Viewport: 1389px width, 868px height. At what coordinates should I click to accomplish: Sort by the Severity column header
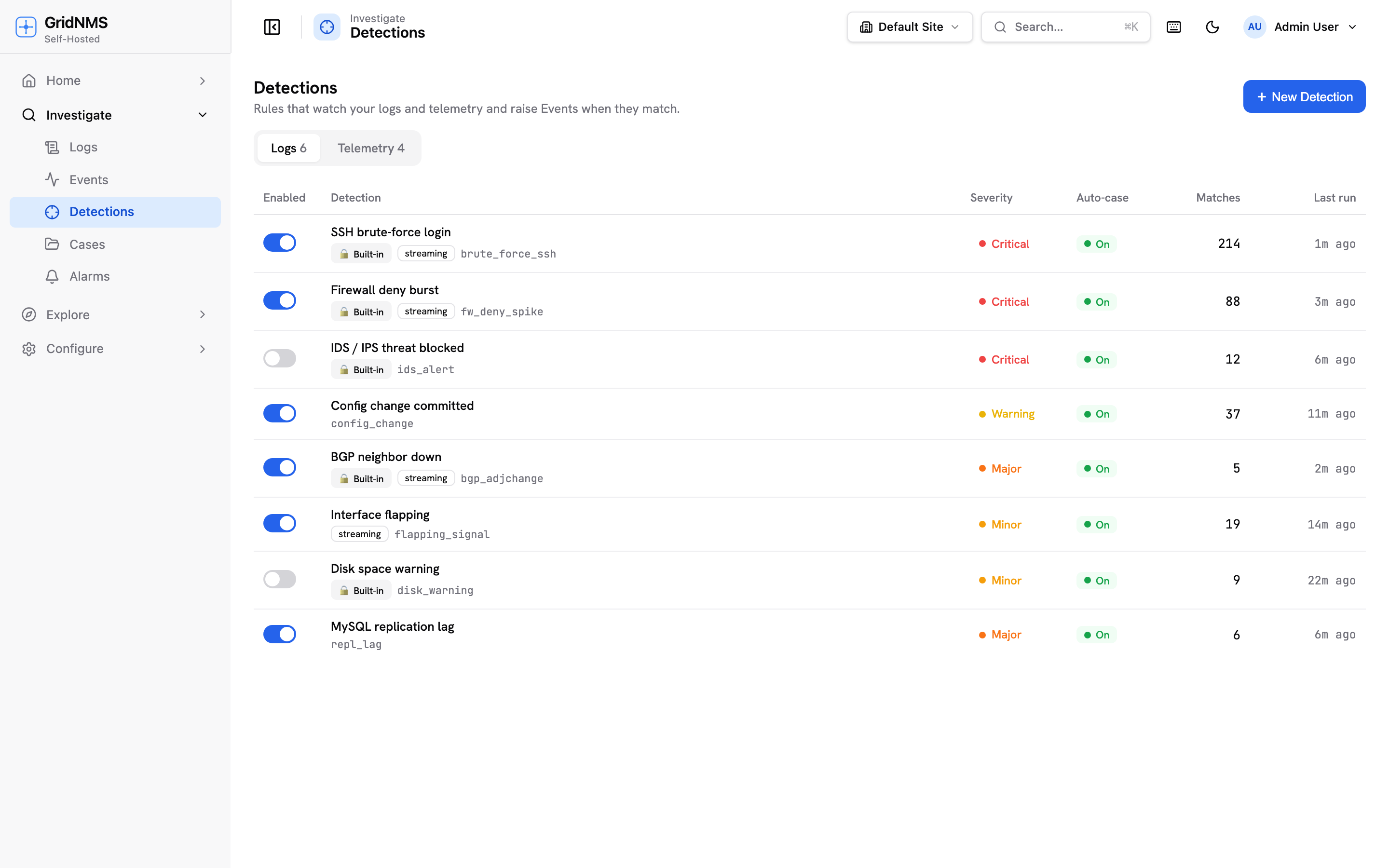pyautogui.click(x=991, y=198)
